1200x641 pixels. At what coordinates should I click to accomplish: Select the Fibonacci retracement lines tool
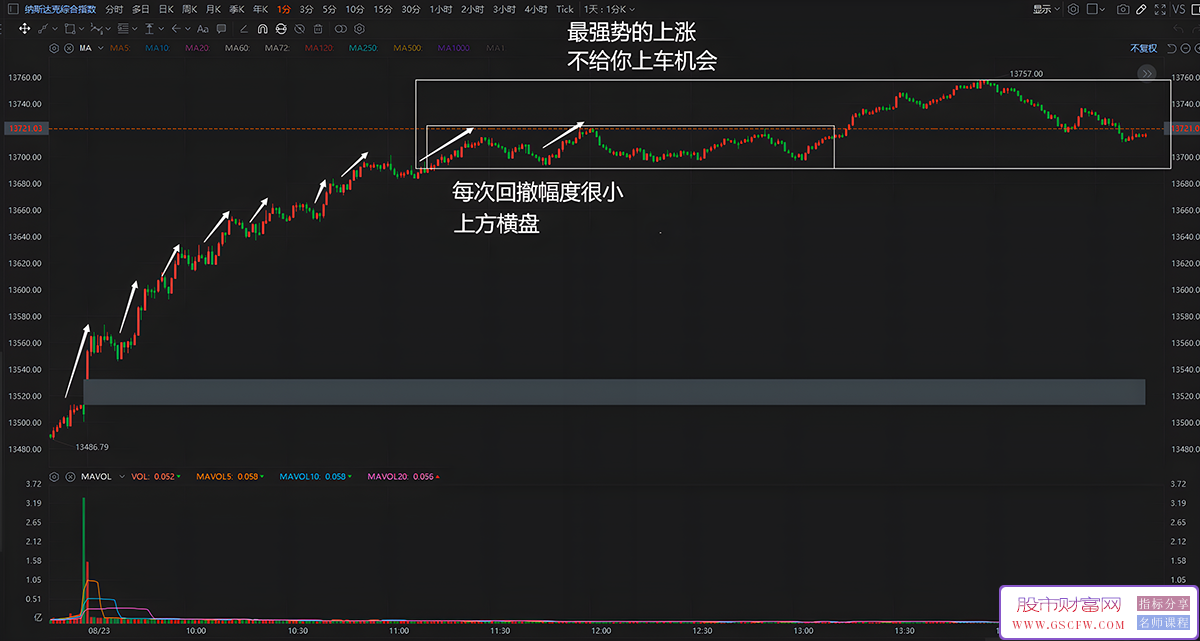coord(122,29)
